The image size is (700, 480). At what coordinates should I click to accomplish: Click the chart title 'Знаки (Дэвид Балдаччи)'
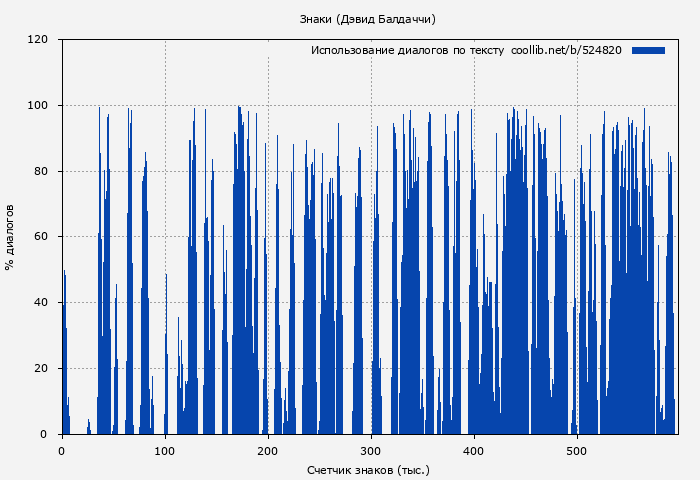pos(367,19)
